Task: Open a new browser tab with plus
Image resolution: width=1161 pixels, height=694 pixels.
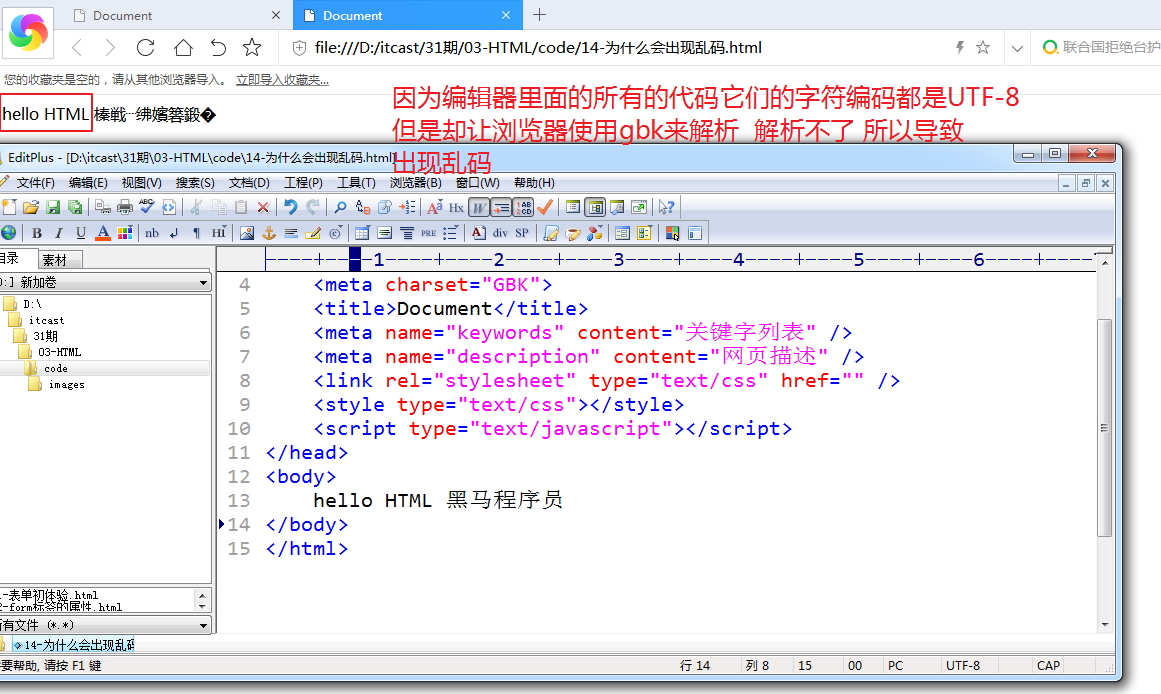Action: click(540, 15)
